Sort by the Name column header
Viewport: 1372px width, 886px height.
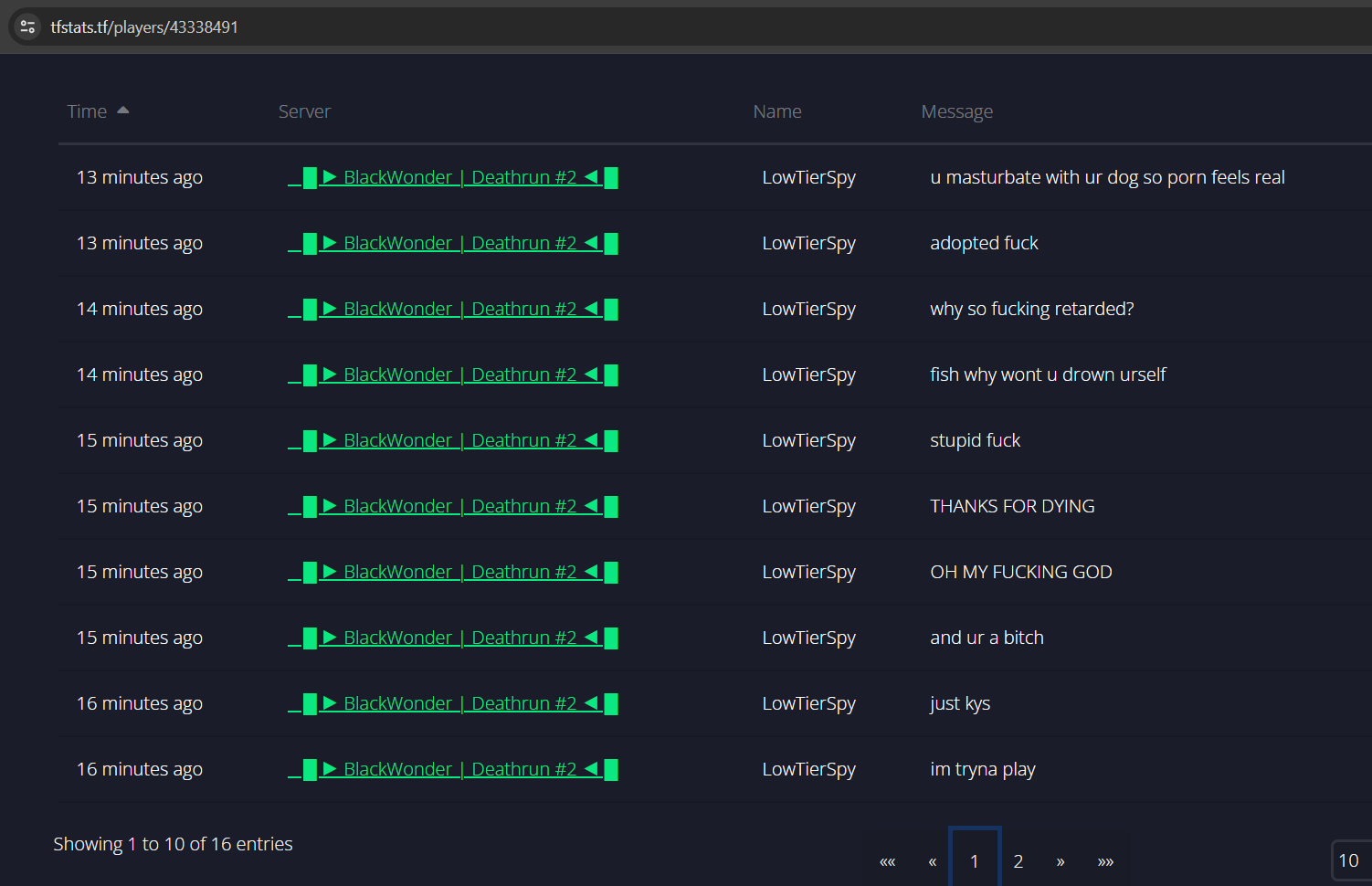click(777, 111)
